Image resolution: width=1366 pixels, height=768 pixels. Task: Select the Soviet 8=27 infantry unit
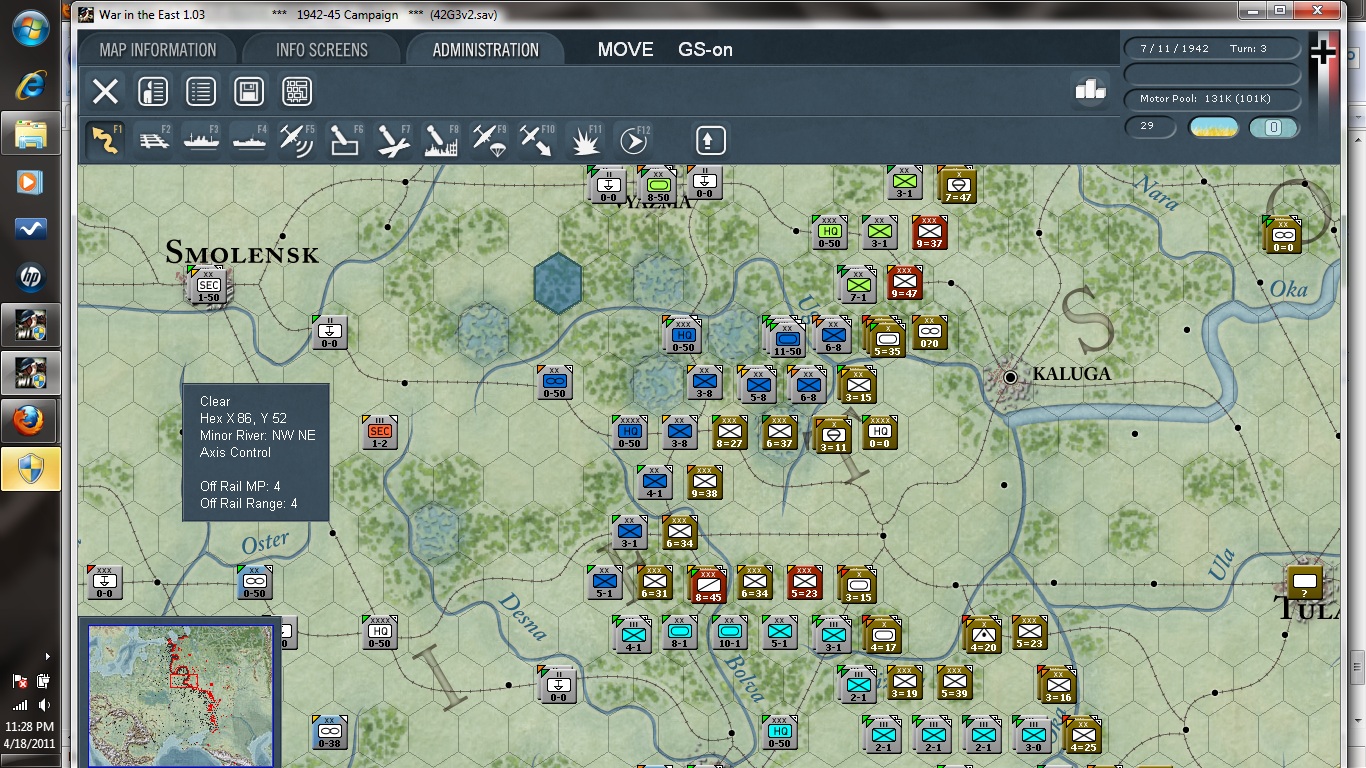pyautogui.click(x=729, y=432)
